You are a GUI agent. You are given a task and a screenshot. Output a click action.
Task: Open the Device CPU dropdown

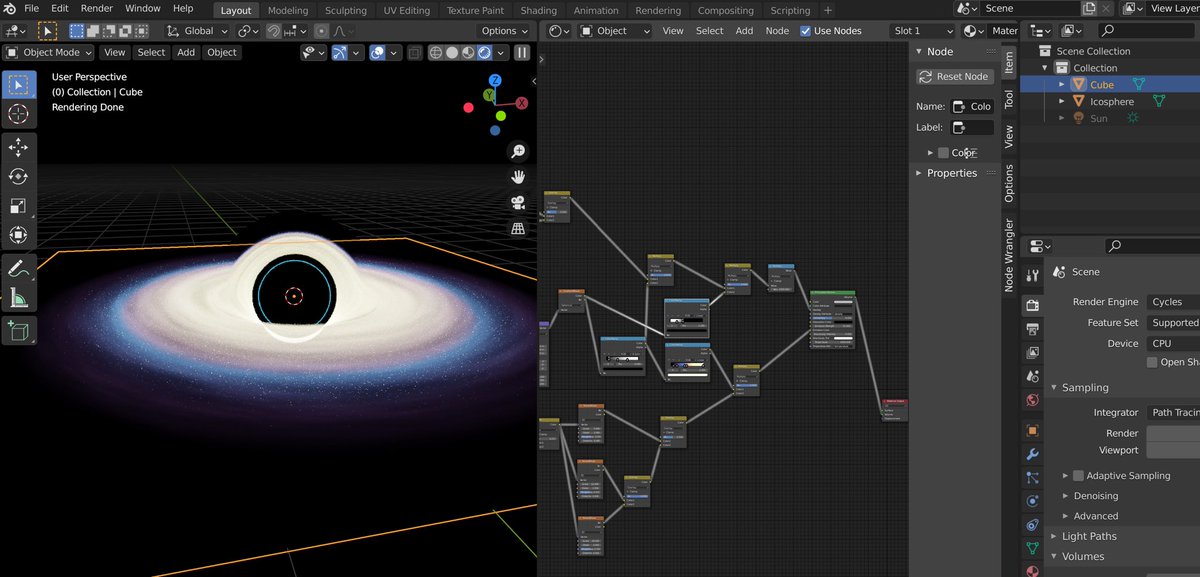point(1172,344)
